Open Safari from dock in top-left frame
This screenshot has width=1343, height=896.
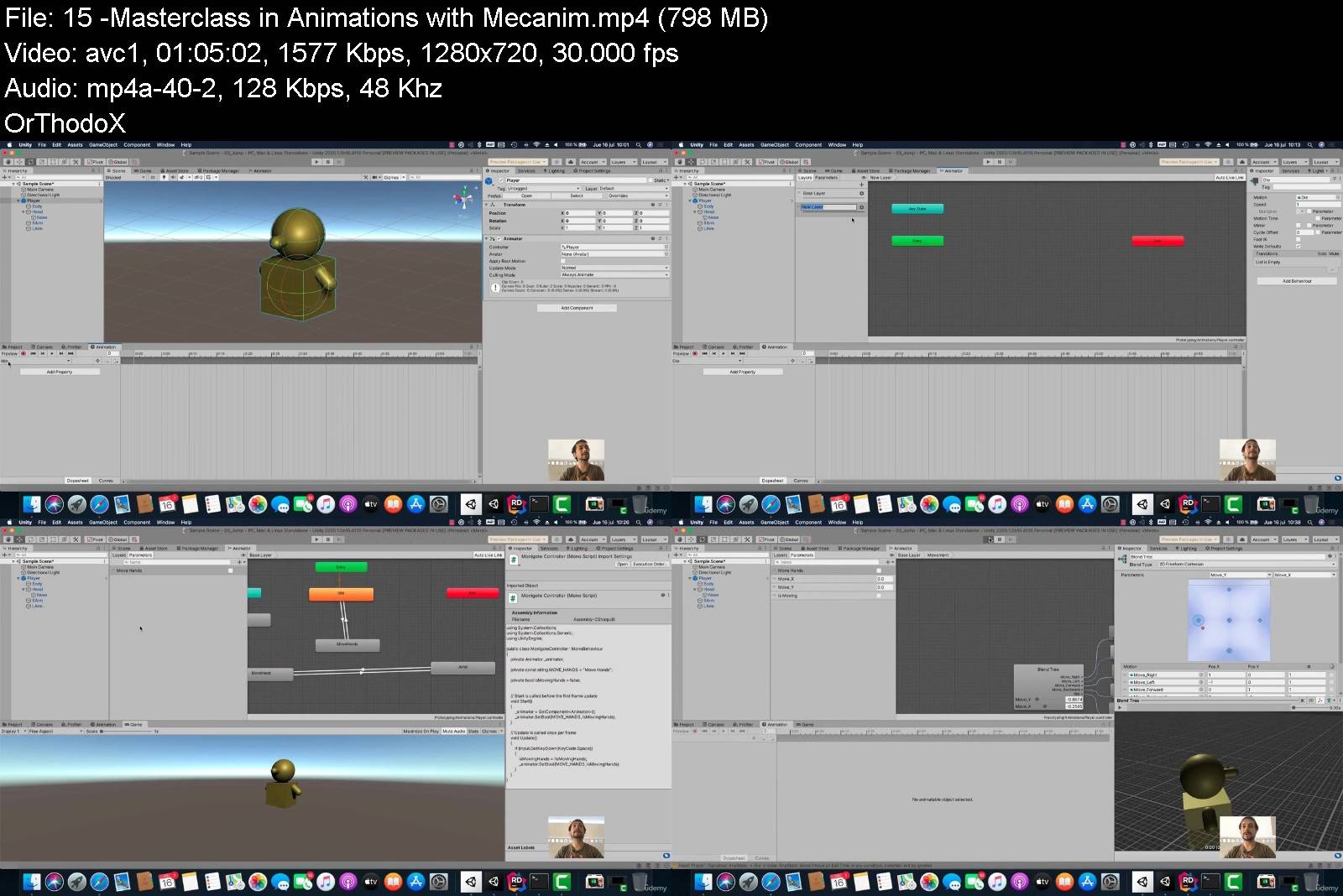[99, 504]
